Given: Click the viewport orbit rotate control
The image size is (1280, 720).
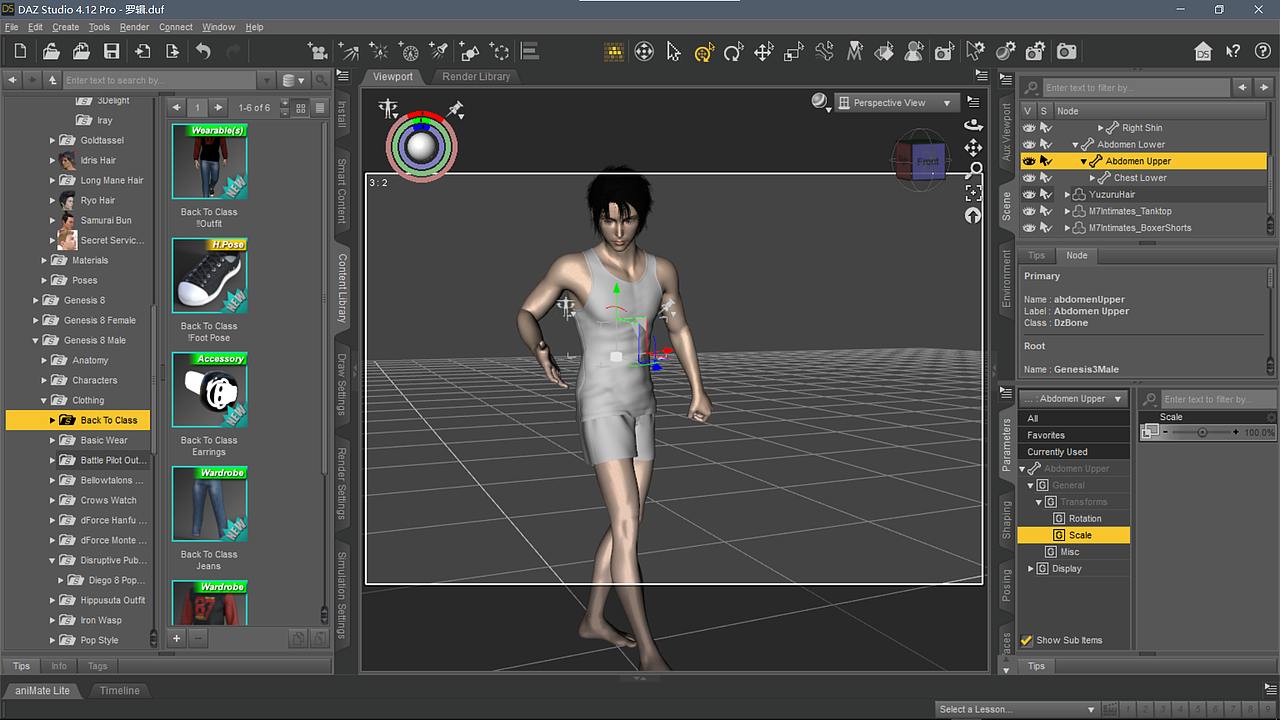Looking at the screenshot, I should 972,125.
